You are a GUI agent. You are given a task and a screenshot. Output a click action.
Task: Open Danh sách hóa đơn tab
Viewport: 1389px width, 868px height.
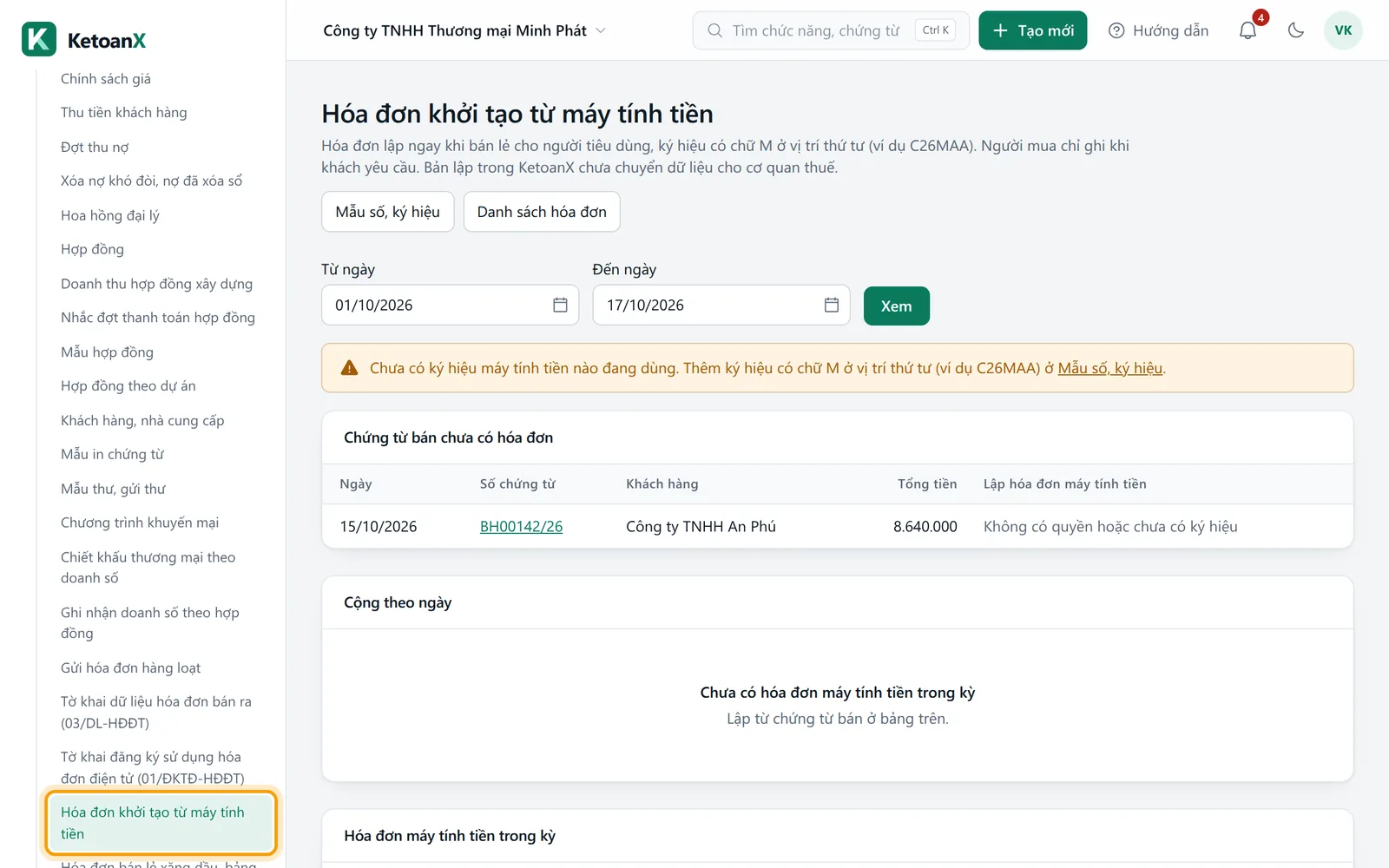click(542, 212)
